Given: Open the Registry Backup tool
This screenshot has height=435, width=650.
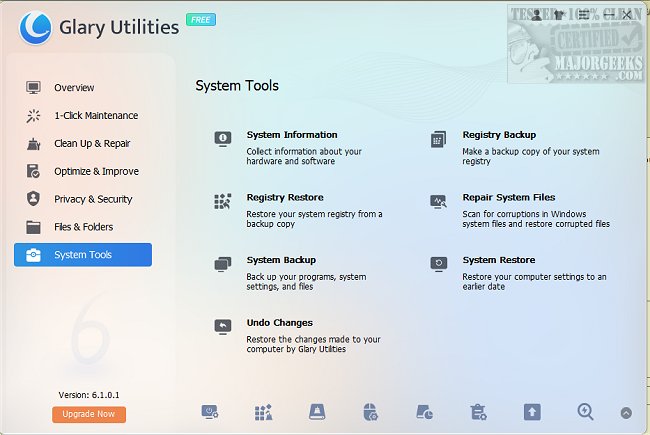Looking at the screenshot, I should 499,135.
